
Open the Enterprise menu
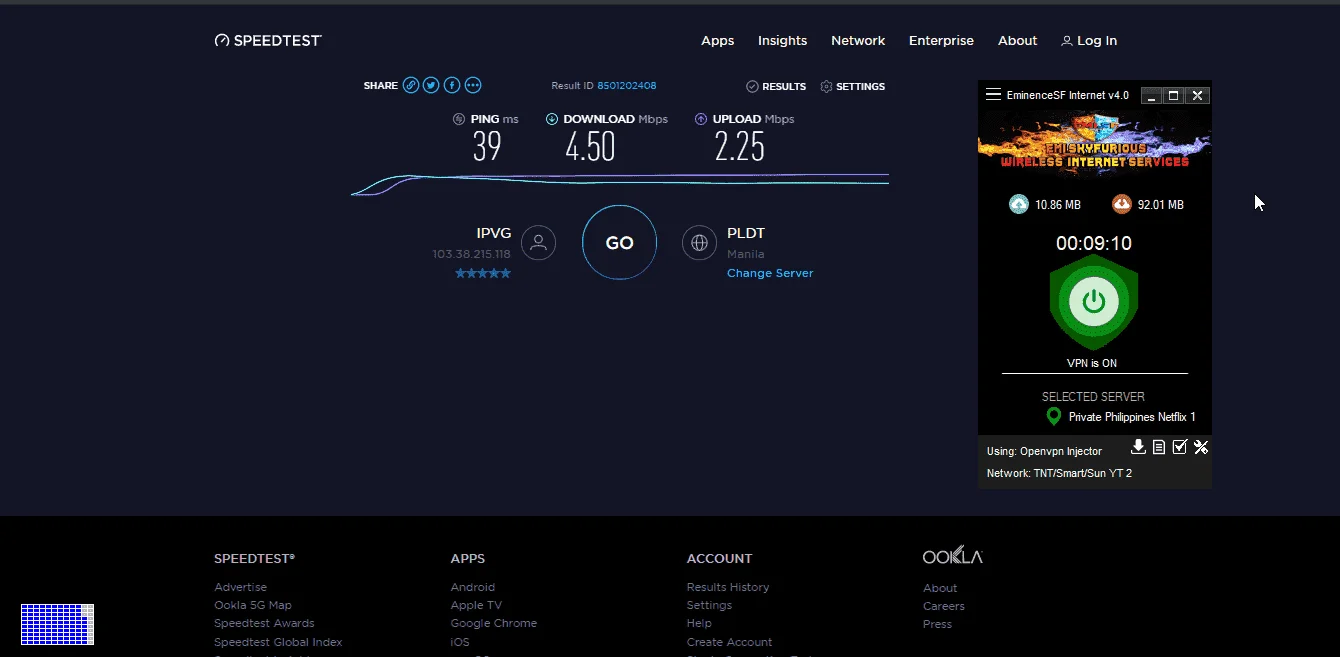click(x=941, y=41)
